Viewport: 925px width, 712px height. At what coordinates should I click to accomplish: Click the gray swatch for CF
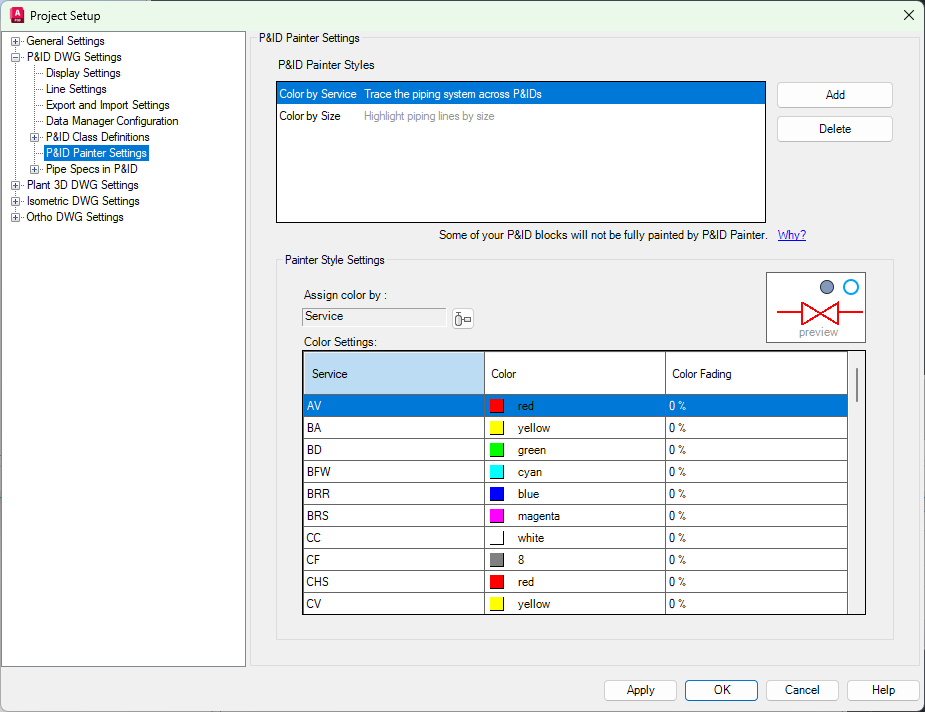coord(497,560)
